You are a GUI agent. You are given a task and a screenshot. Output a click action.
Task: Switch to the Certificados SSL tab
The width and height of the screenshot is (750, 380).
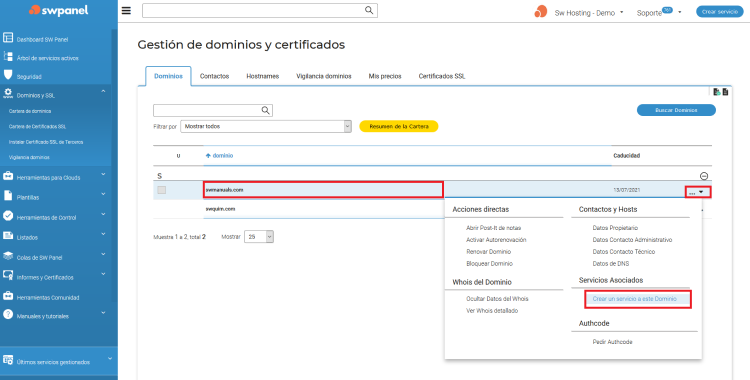441,76
